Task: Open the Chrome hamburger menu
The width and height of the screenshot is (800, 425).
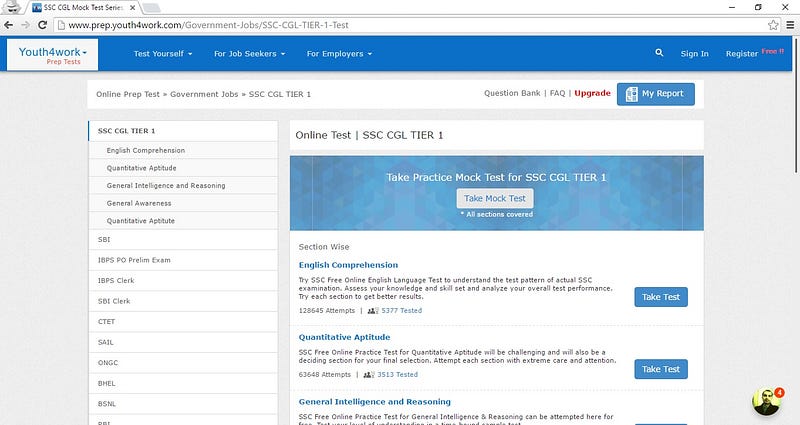Action: pyautogui.click(x=790, y=25)
